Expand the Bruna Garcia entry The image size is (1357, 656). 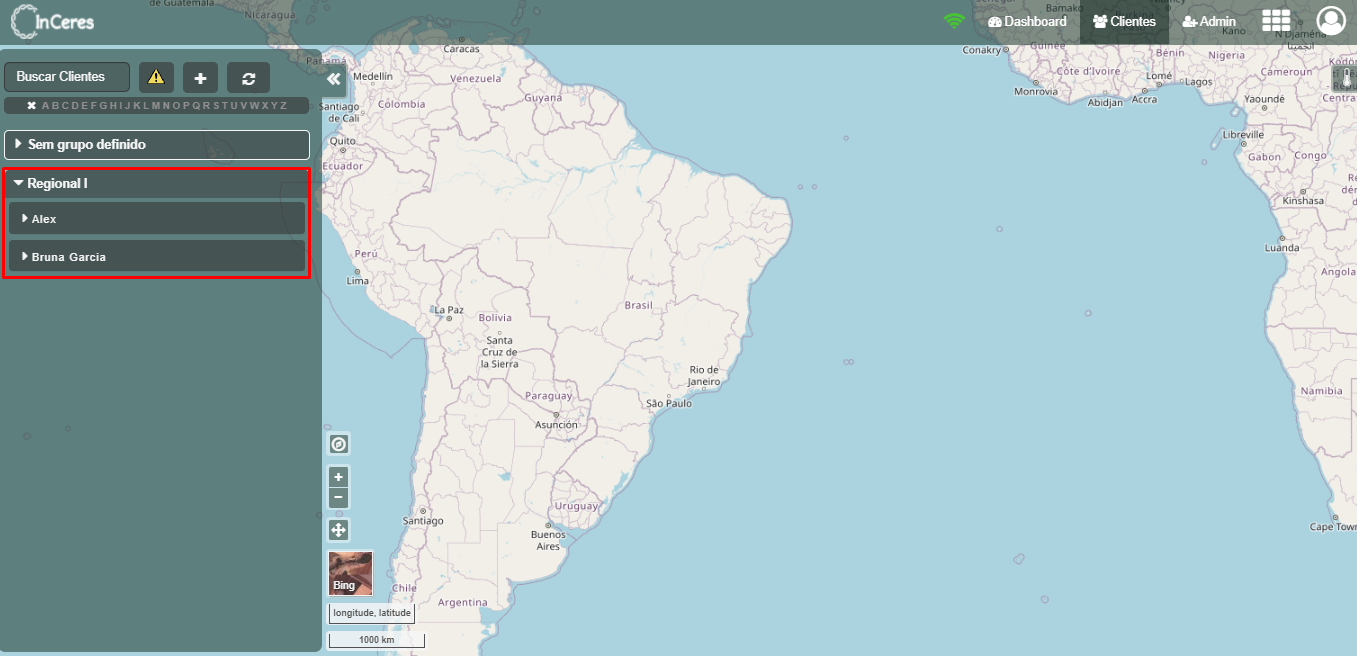157,256
